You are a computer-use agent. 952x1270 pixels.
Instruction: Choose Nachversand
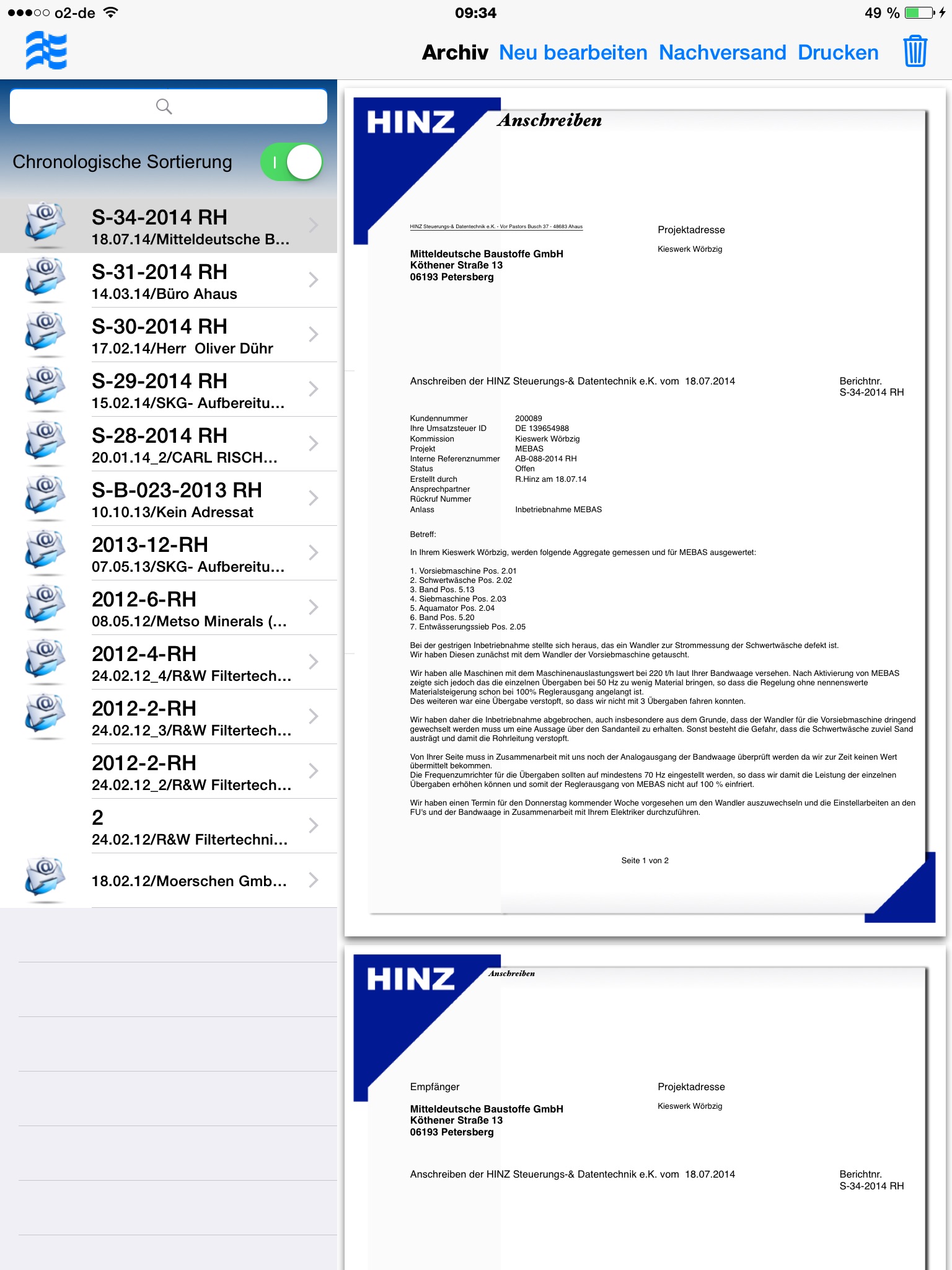pyautogui.click(x=723, y=52)
